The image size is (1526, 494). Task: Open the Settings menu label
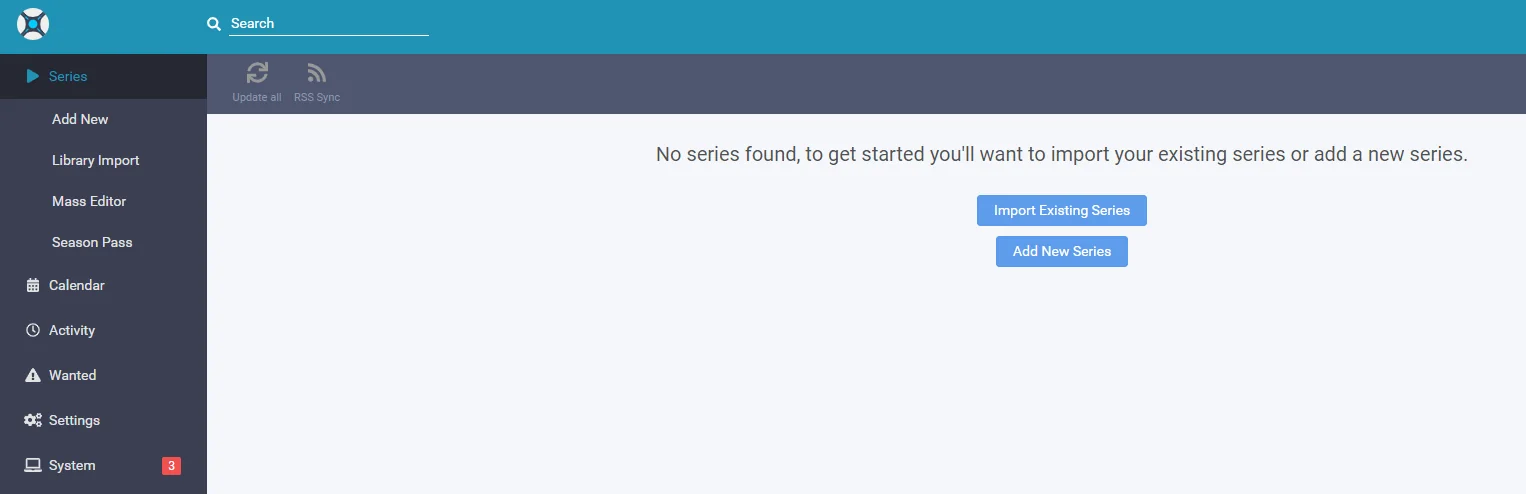(x=75, y=420)
